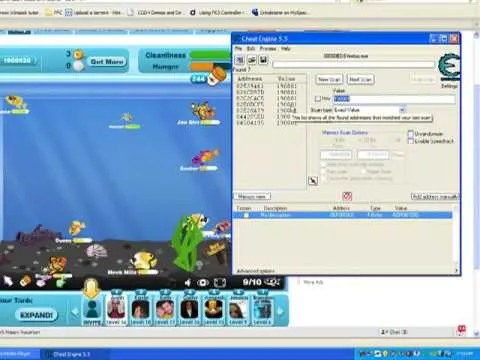Select the No description address table row

click(x=343, y=215)
